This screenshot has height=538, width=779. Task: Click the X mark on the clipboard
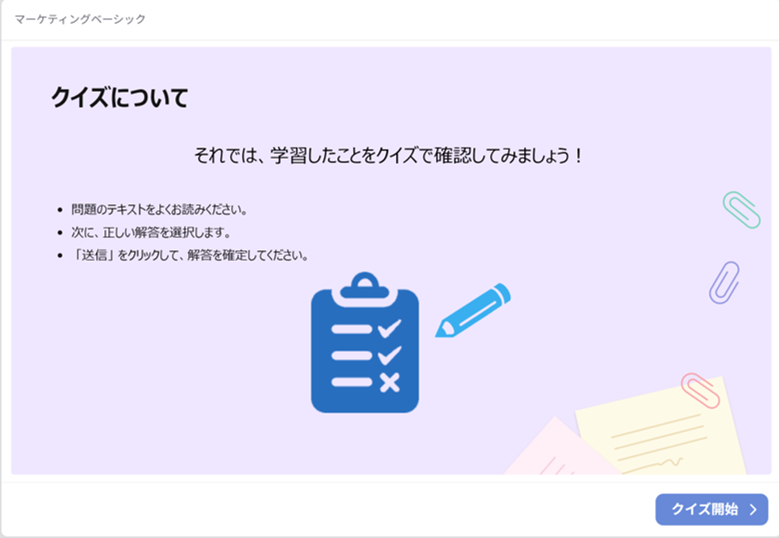click(390, 382)
